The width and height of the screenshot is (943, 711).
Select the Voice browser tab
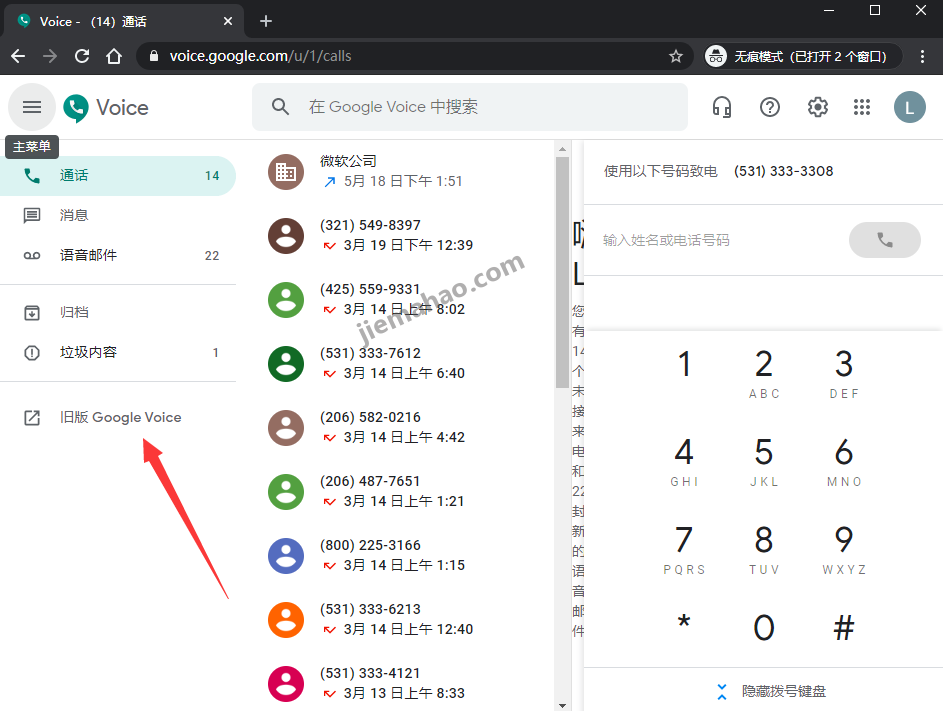(x=120, y=20)
